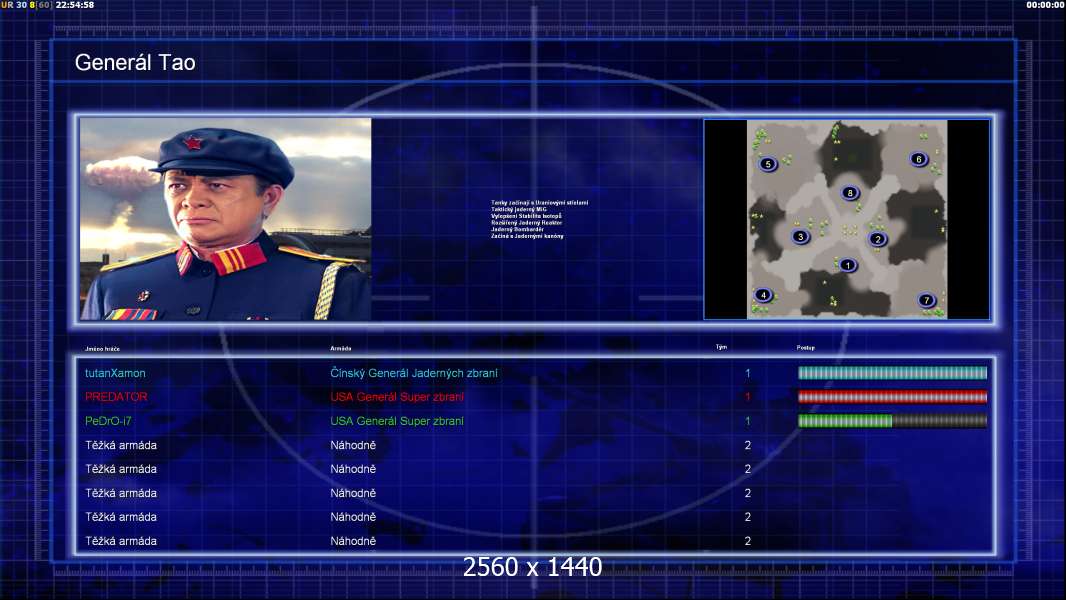Screen dimensions: 1066x600
Task: Click the "Začíná s Jadernými kanóny" line
Action: tap(527, 236)
